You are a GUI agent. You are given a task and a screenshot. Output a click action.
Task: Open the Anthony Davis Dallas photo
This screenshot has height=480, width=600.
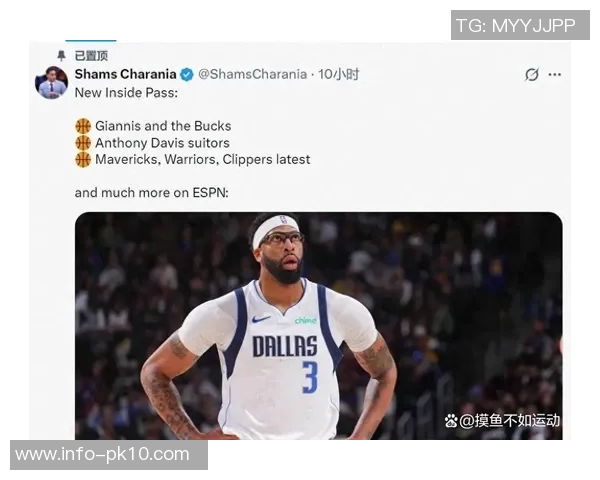(x=318, y=326)
